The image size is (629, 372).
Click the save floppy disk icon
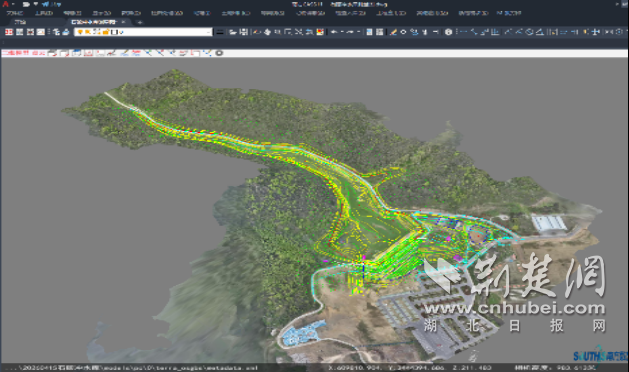(x=243, y=32)
